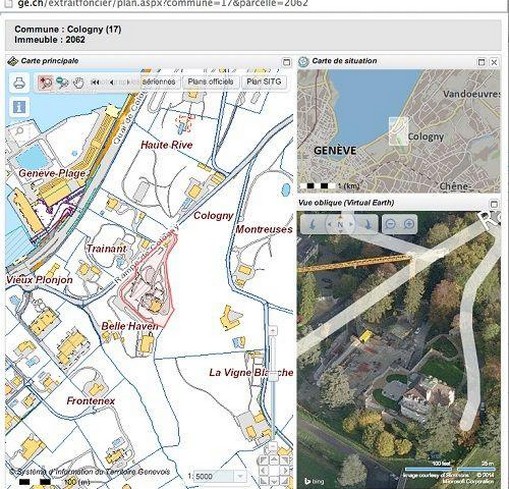Maximize the Vue oblique panel
The image size is (509, 489).
[494, 204]
